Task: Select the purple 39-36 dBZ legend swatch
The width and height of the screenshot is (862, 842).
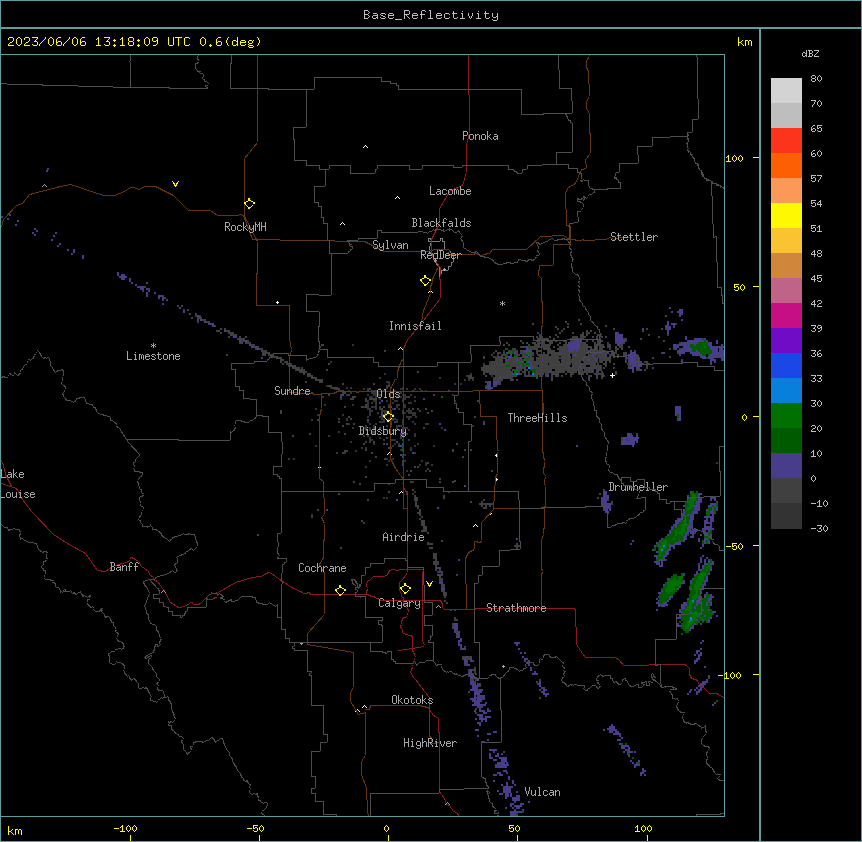Action: [x=786, y=341]
